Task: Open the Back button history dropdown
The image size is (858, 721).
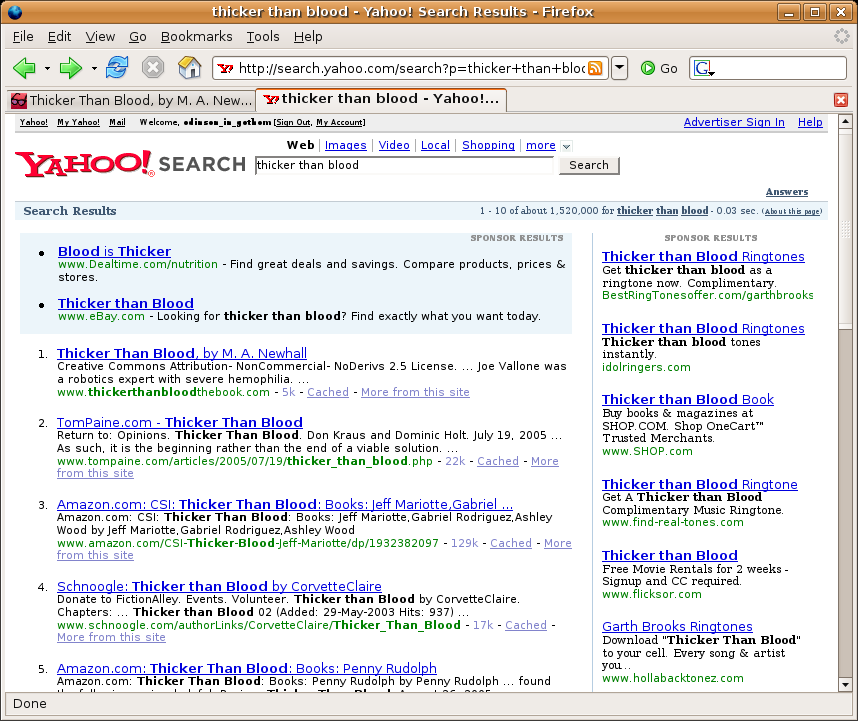Action: click(x=47, y=68)
